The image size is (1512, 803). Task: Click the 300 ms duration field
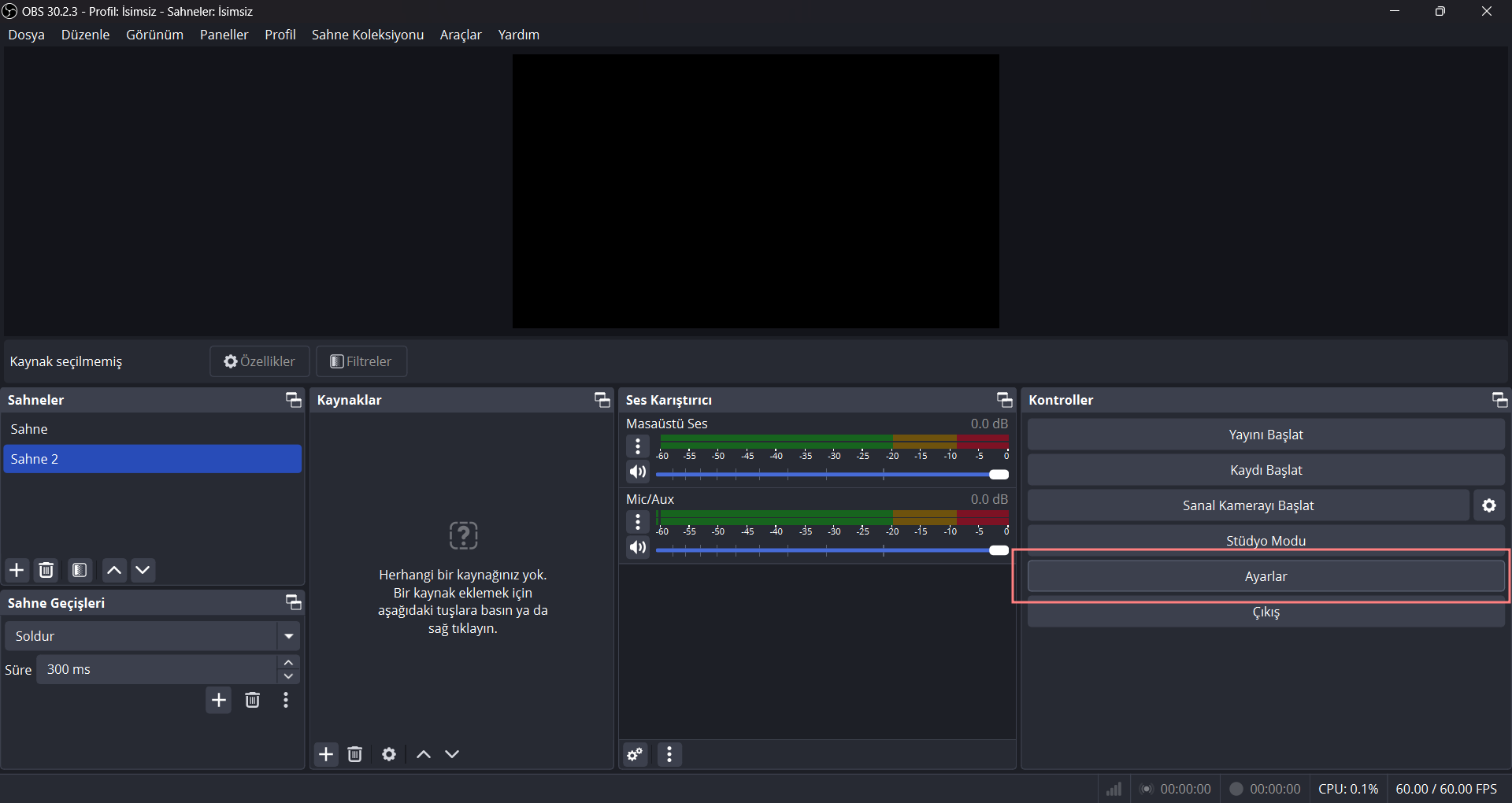[x=157, y=669]
